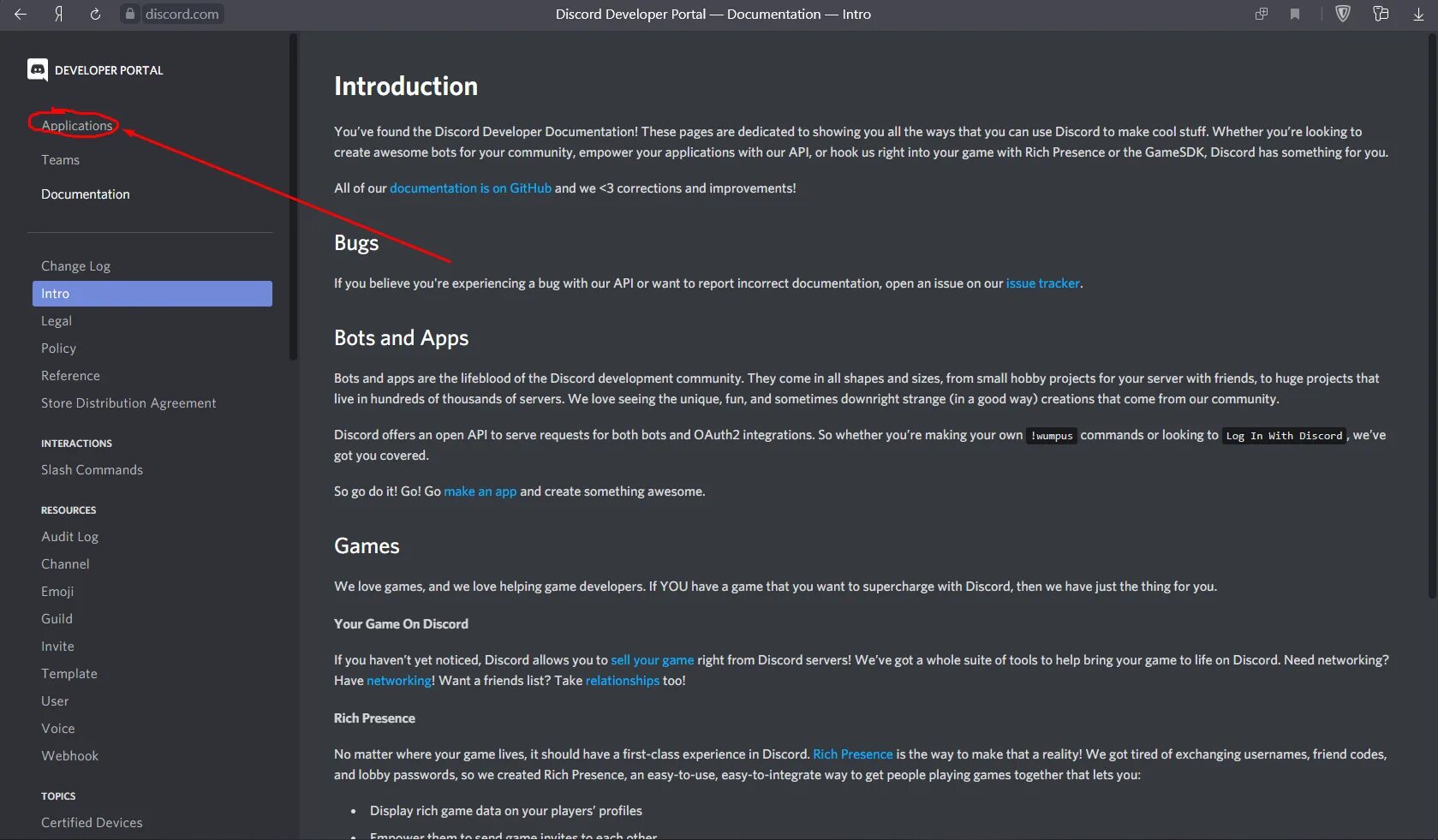View the Invite resource page
This screenshot has height=840, width=1438.
coord(57,646)
